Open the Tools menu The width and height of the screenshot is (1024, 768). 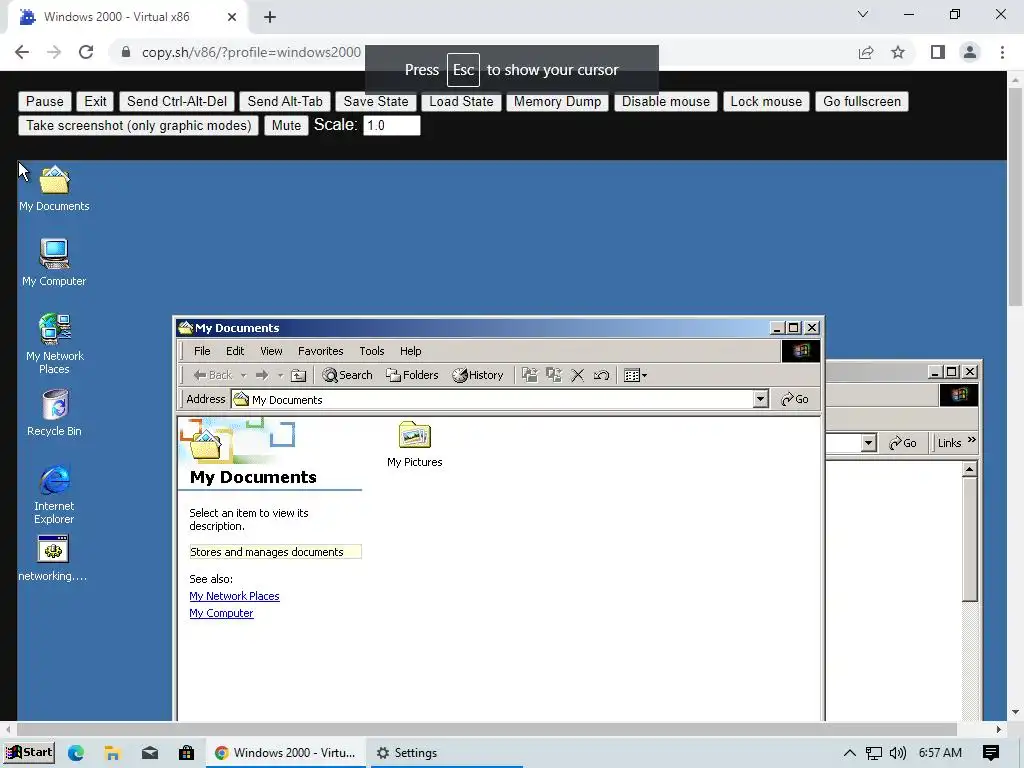372,351
